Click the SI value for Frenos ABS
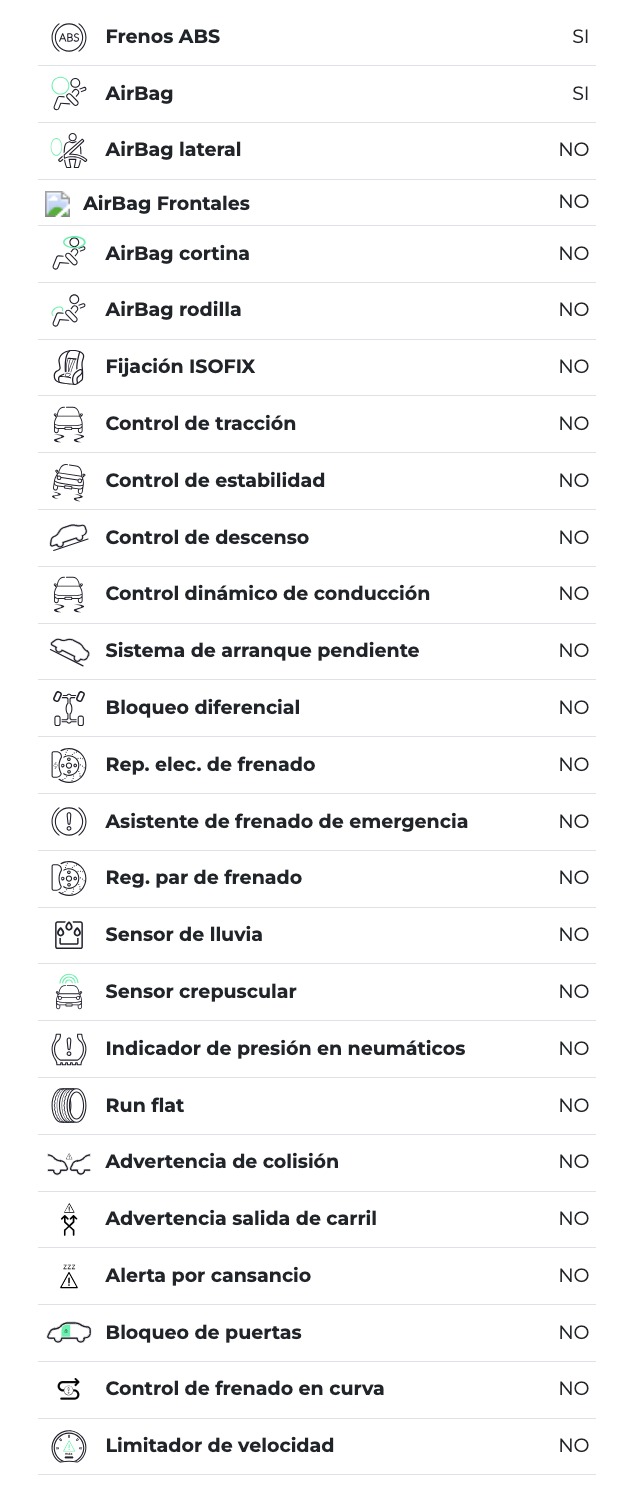Image resolution: width=630 pixels, height=1500 pixels. (580, 37)
